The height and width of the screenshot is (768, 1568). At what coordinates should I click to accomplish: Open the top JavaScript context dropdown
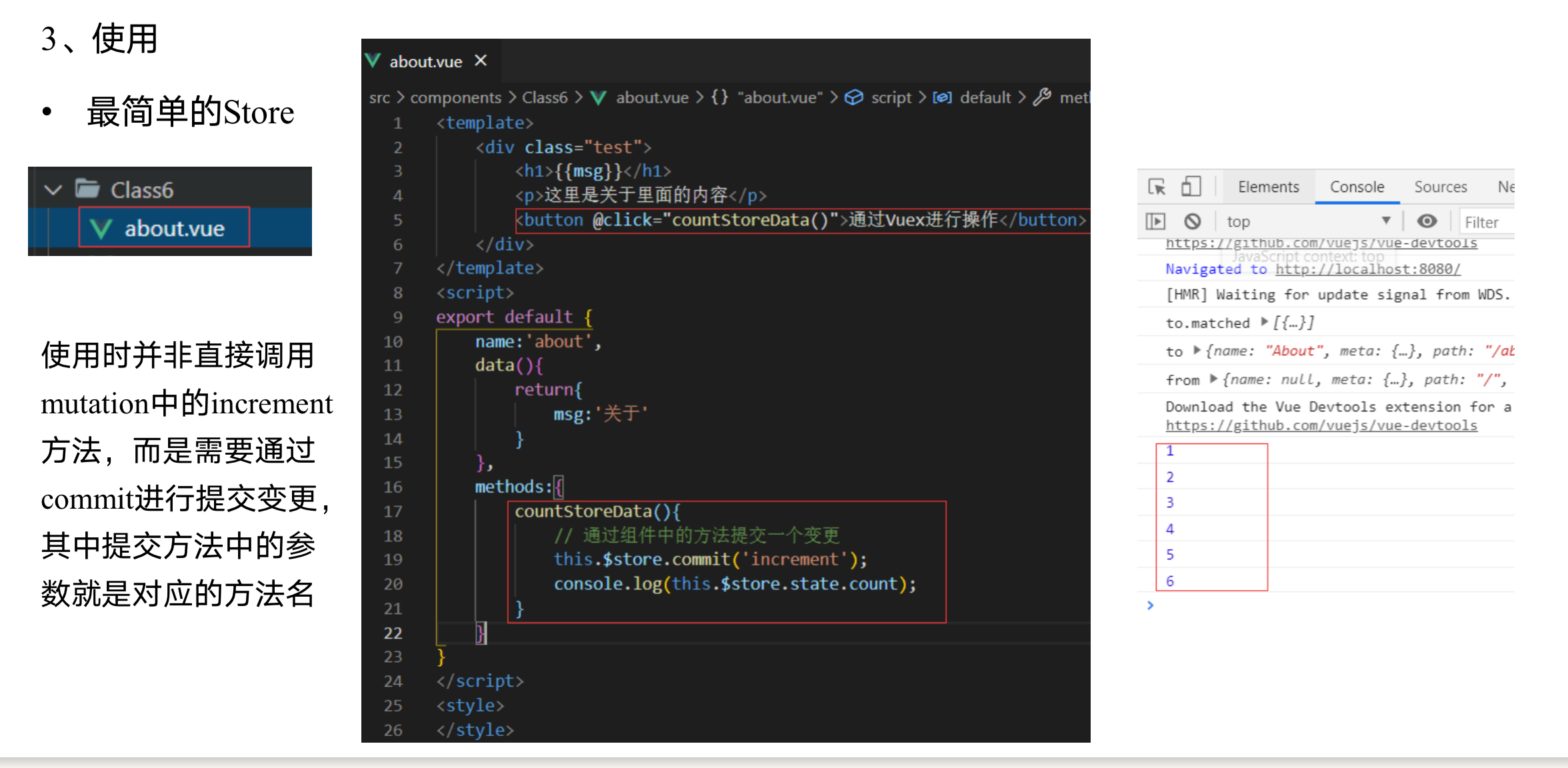tap(1308, 221)
